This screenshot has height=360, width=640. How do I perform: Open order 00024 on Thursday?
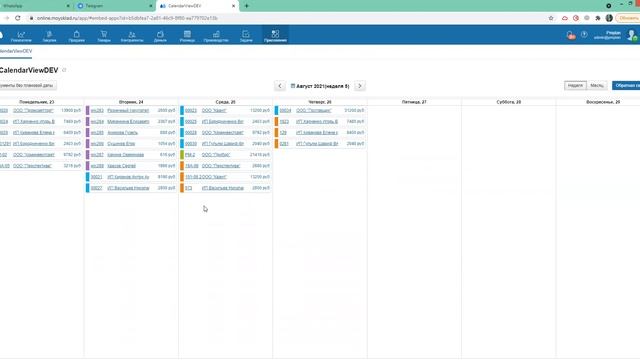pyautogui.click(x=285, y=111)
